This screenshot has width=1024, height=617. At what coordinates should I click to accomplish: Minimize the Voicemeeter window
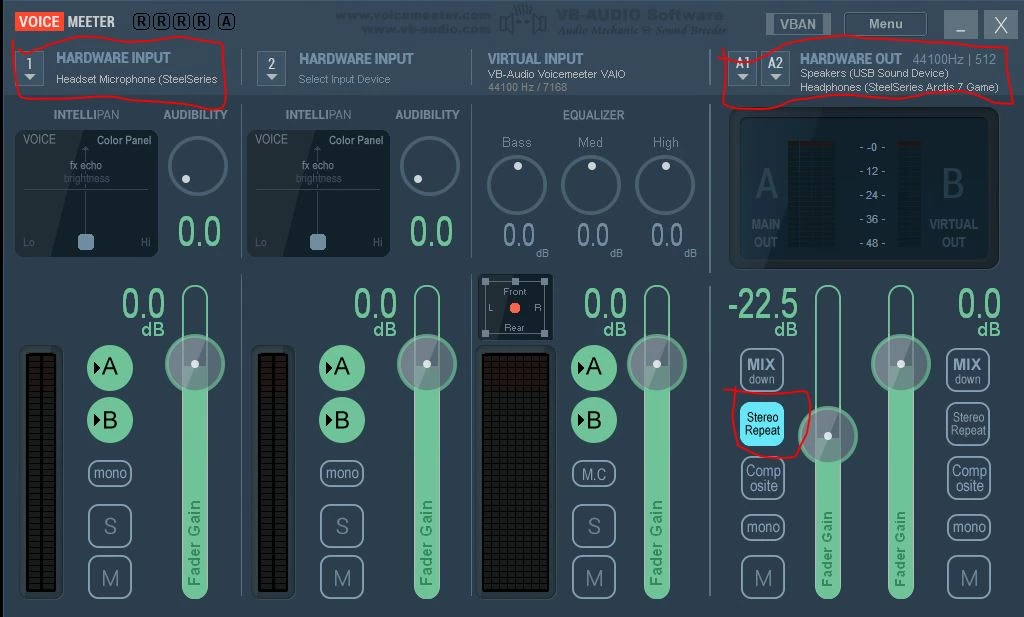[961, 25]
